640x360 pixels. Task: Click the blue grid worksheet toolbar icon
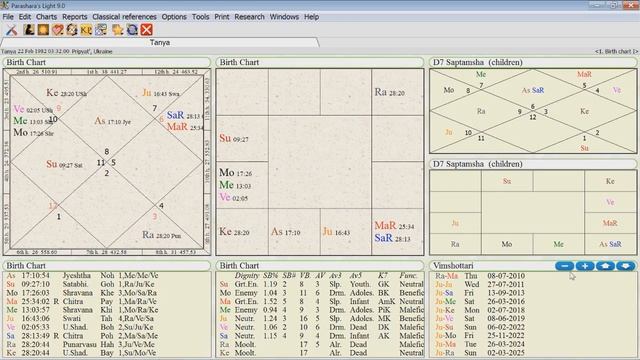point(101,30)
